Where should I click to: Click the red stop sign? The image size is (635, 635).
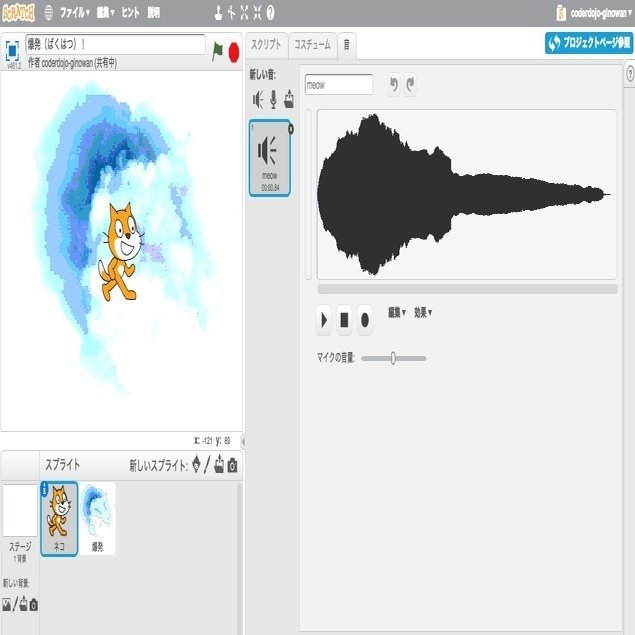(x=234, y=52)
